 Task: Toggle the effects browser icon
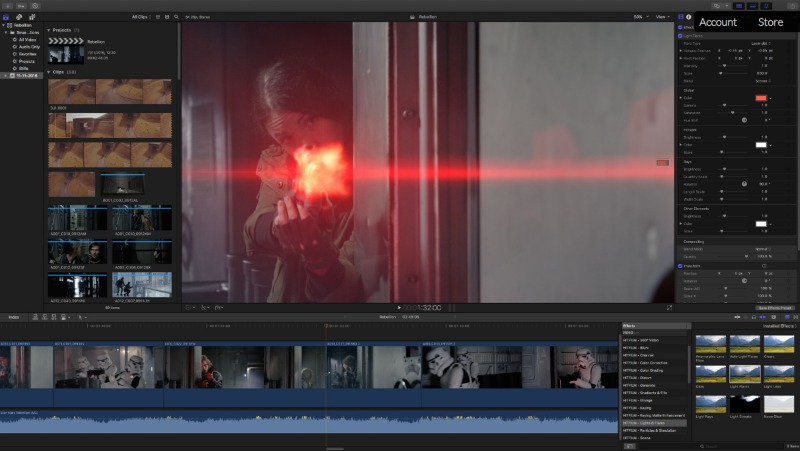787,317
